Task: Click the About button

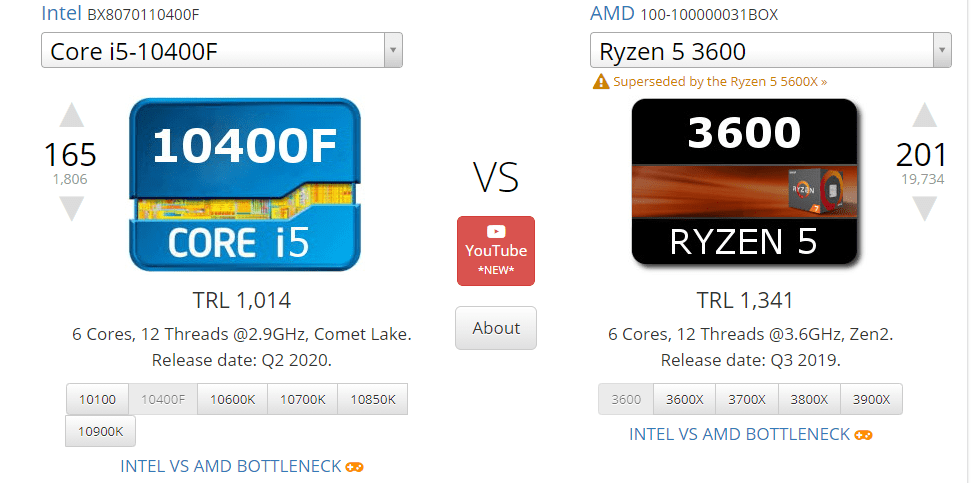Action: click(x=496, y=328)
